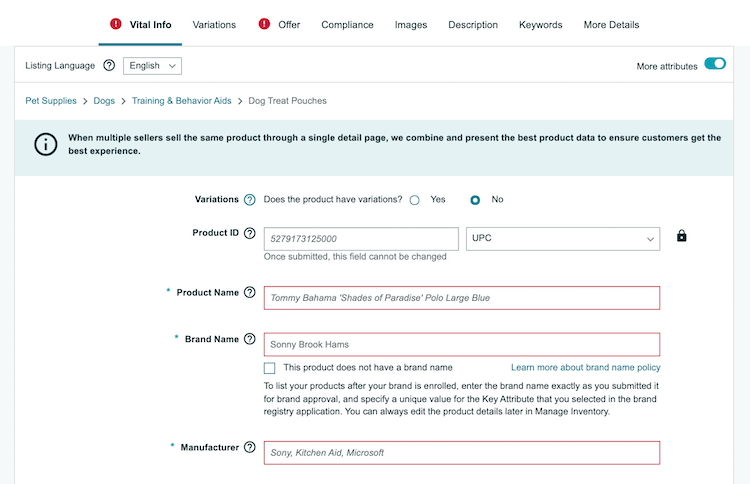Screen dimensions: 750x484
Task: Click the red error icon on Vital Info
Action: click(x=116, y=23)
